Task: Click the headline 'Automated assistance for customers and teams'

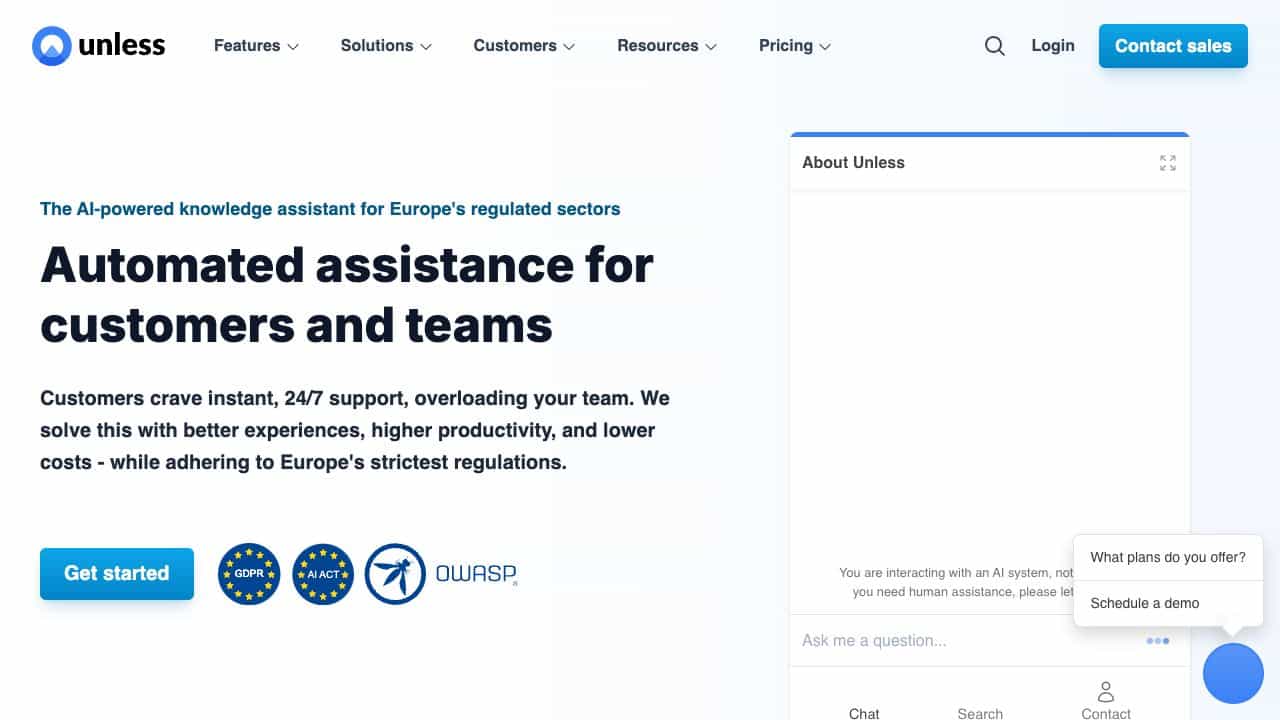Action: (x=347, y=295)
